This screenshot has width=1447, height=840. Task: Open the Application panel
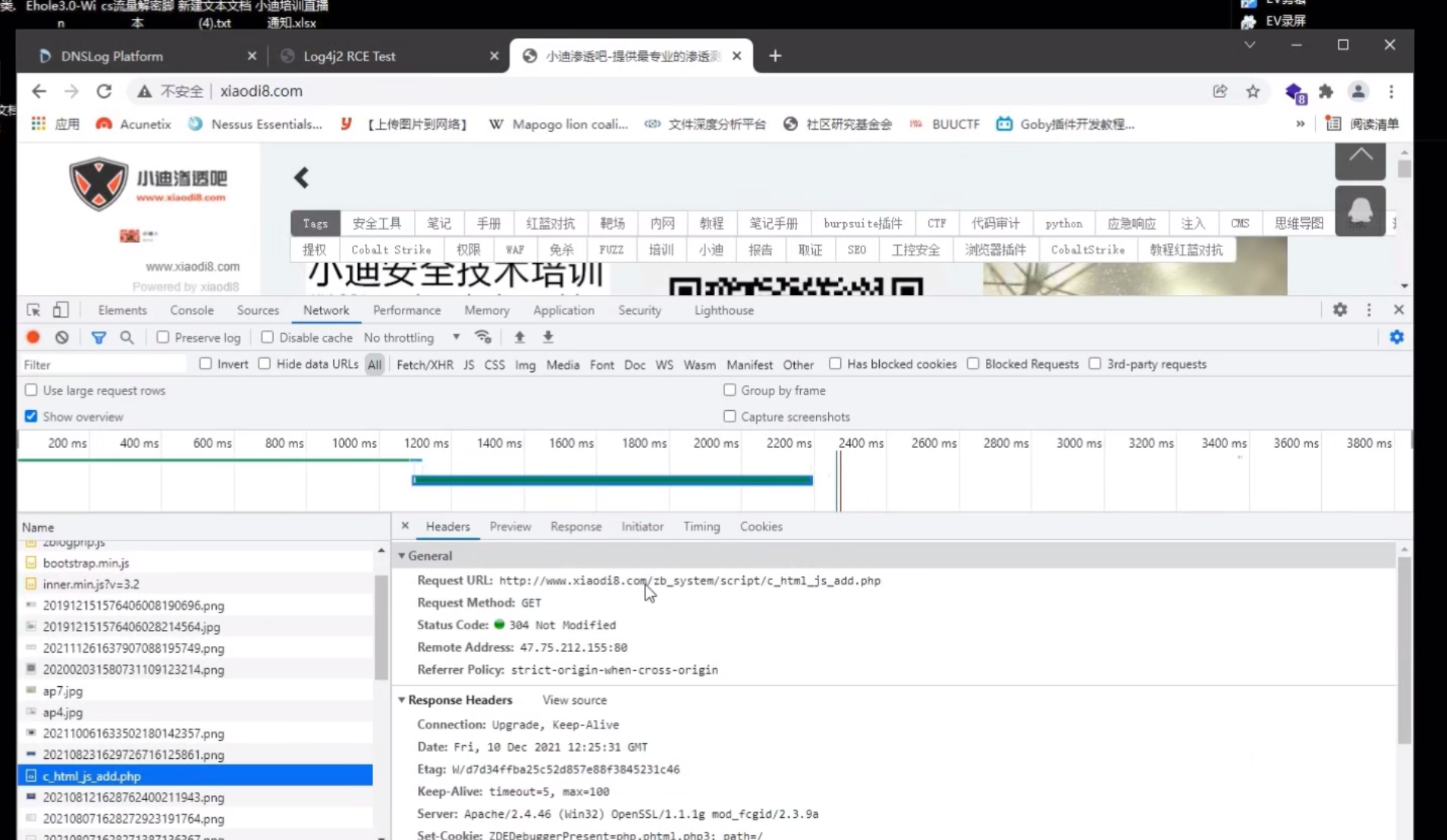coord(563,310)
